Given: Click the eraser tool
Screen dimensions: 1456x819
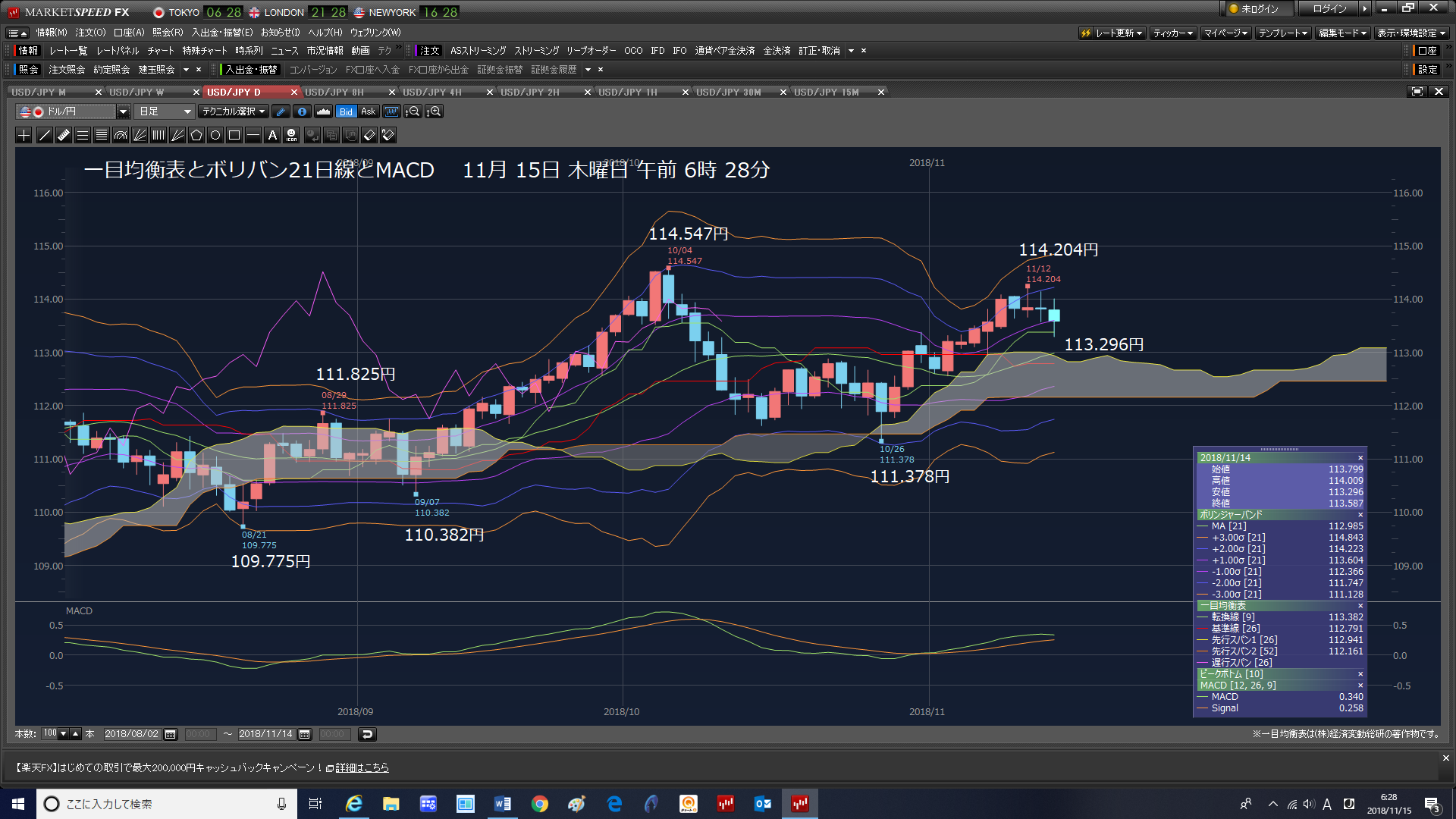Looking at the screenshot, I should (369, 135).
